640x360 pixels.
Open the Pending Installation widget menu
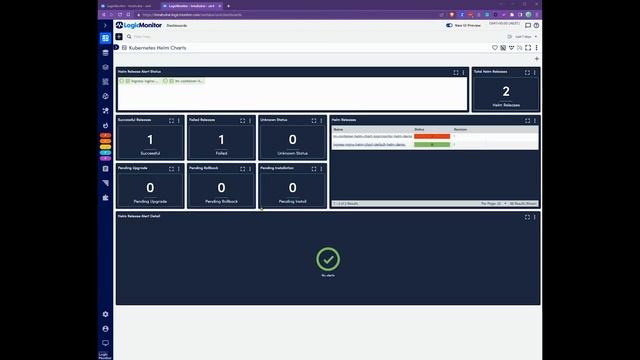tap(321, 169)
